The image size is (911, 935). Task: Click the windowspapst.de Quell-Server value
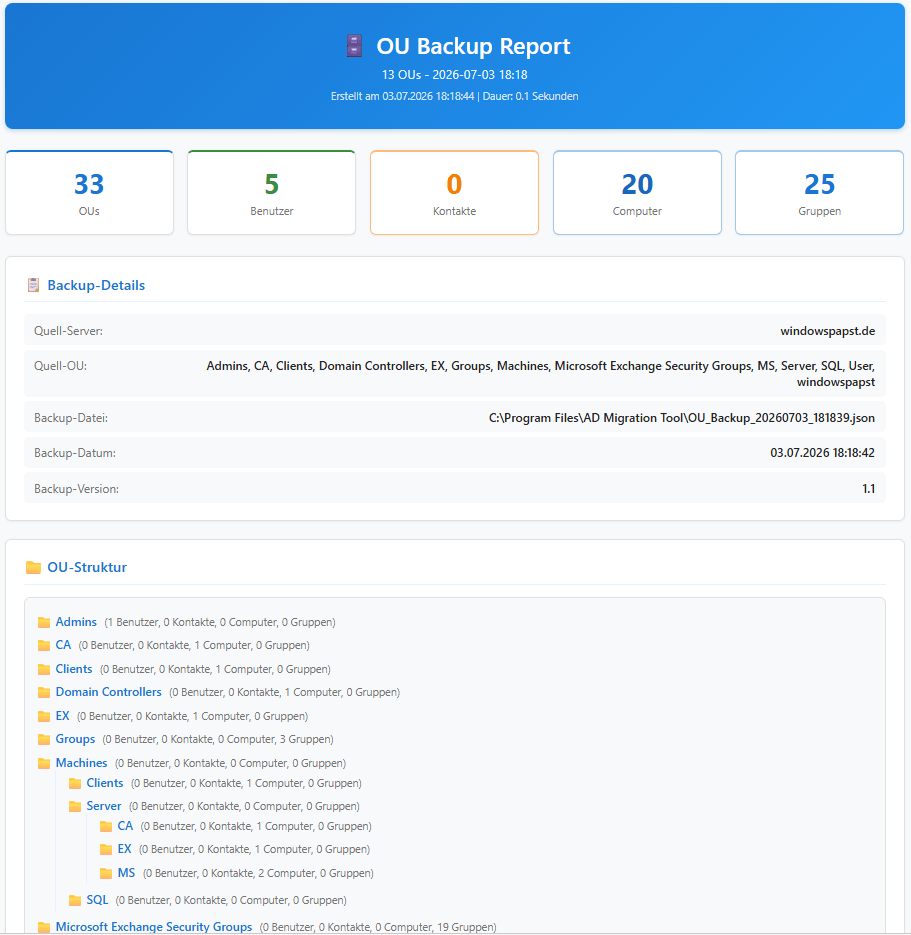(828, 331)
